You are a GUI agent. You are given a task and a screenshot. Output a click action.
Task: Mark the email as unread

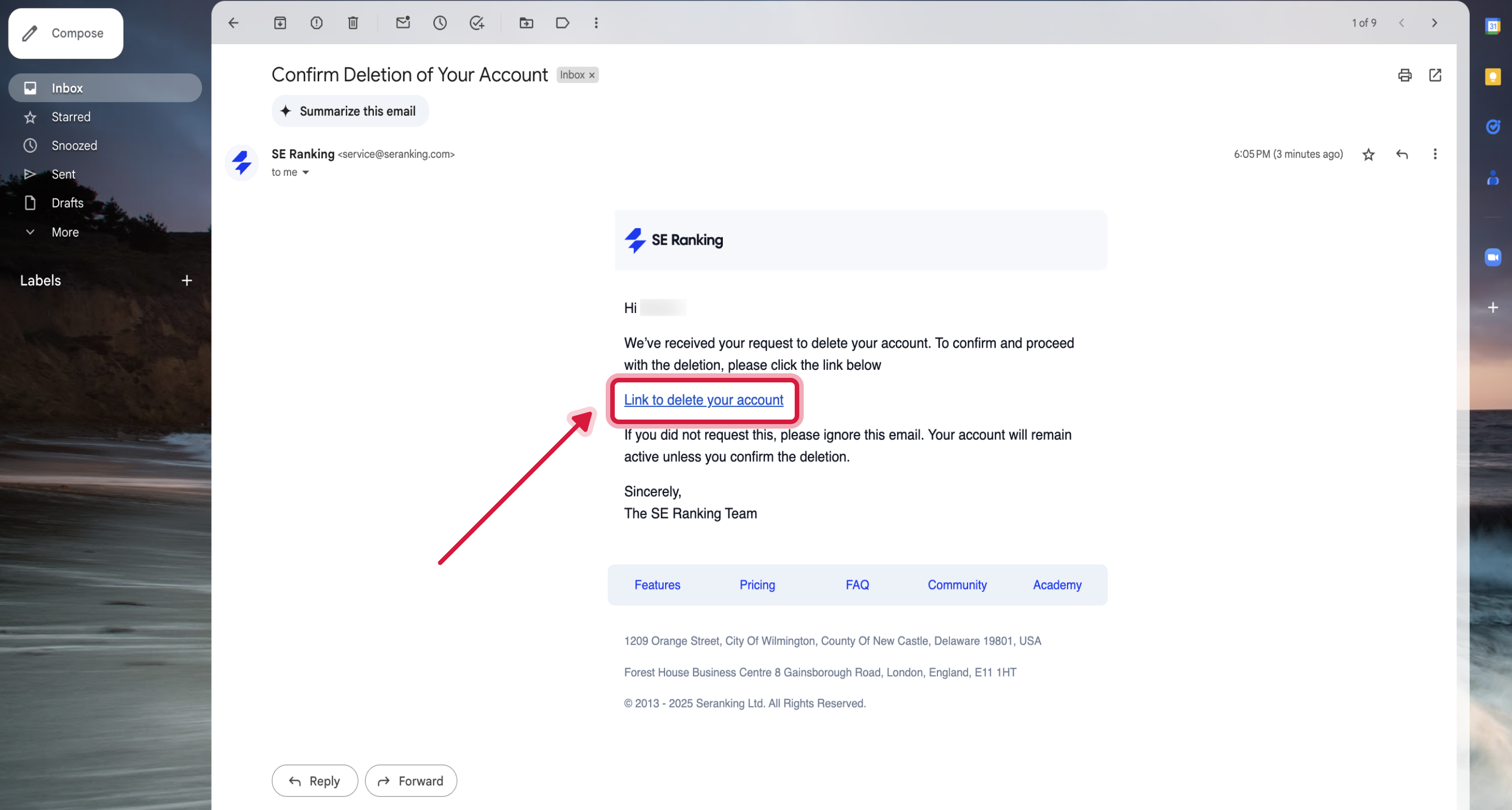[x=403, y=23]
